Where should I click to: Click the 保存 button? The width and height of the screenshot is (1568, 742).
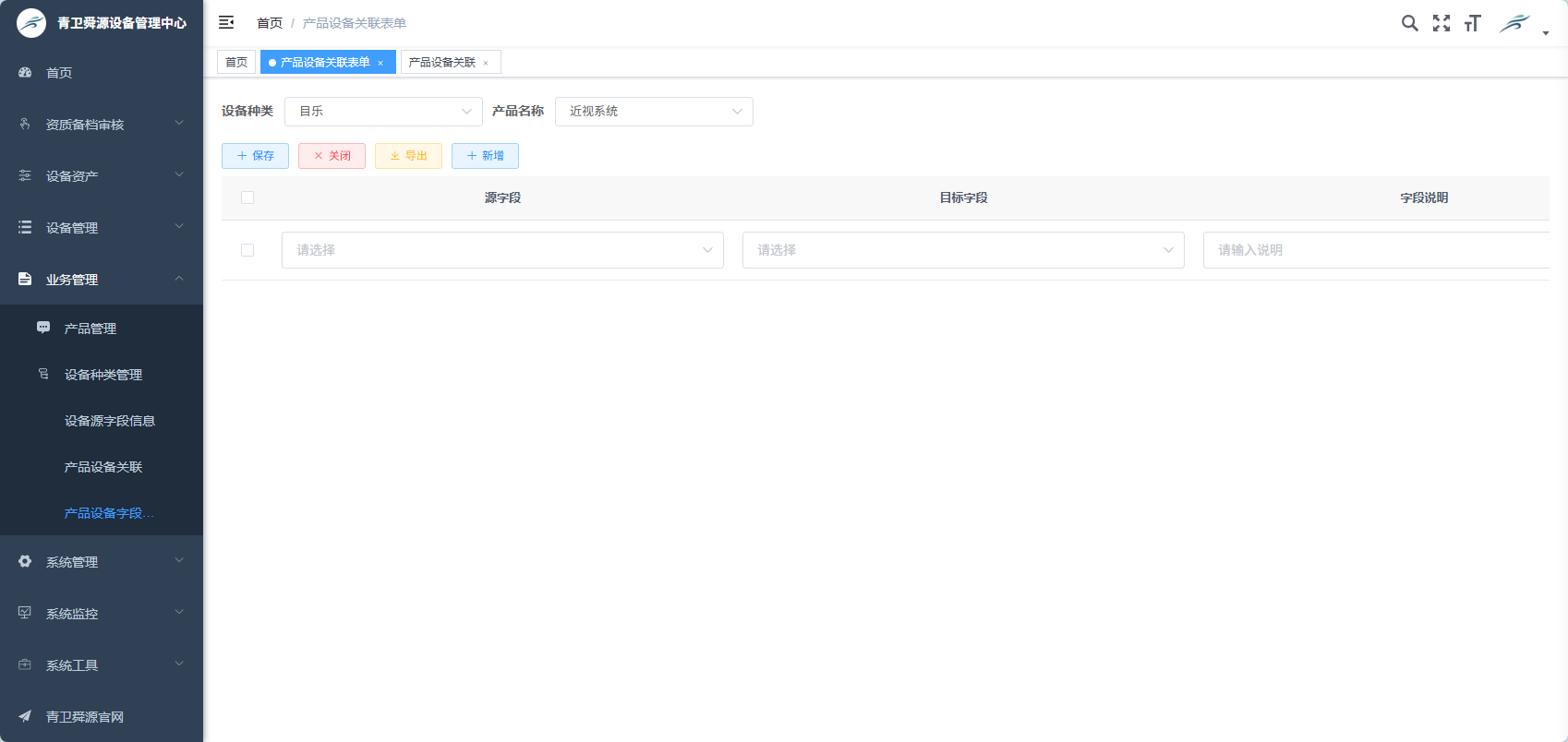(255, 156)
